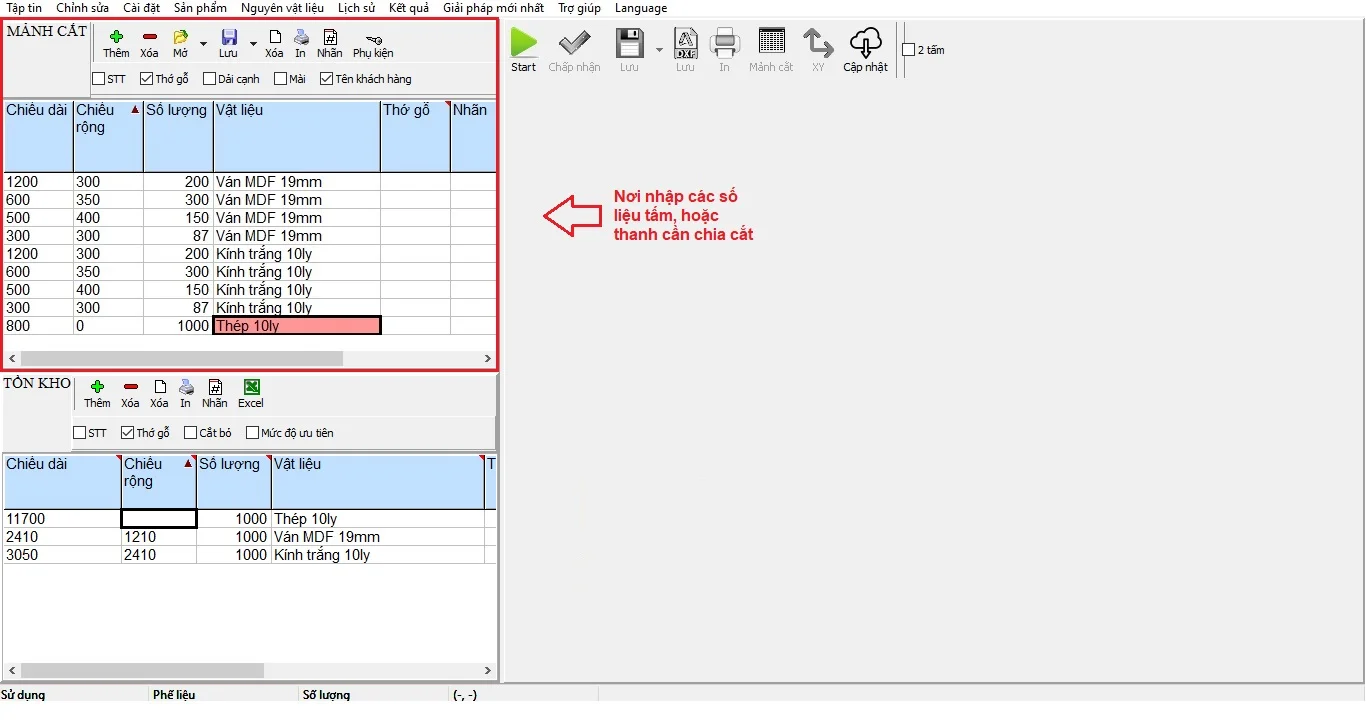Click the Cập nhật cloud download icon

point(865,43)
